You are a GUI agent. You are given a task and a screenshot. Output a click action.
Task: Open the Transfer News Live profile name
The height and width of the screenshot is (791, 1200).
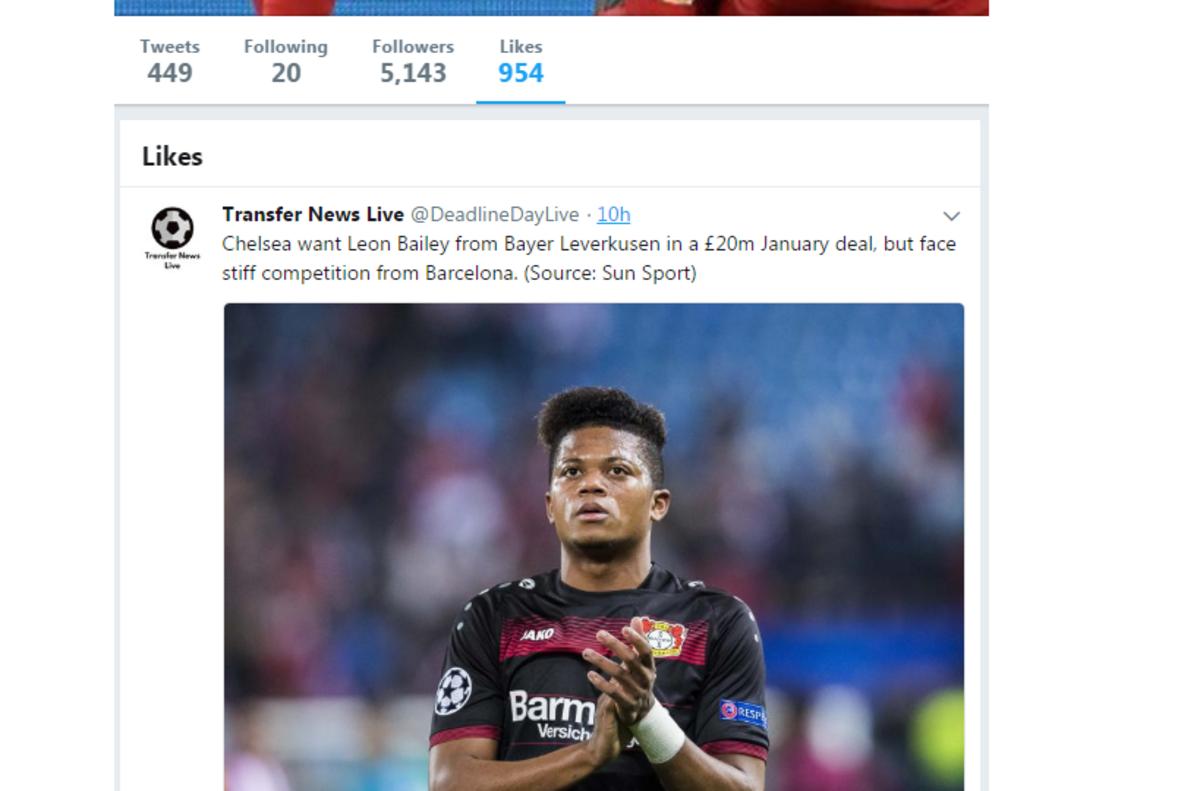coord(313,214)
